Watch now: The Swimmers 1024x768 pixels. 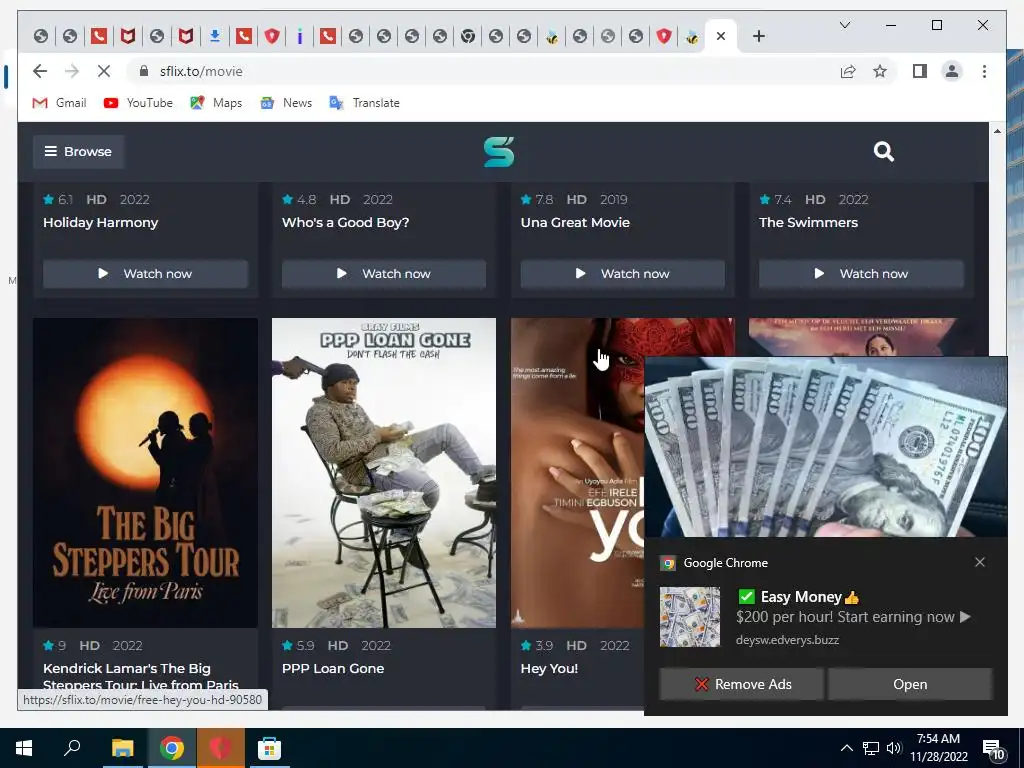click(861, 274)
